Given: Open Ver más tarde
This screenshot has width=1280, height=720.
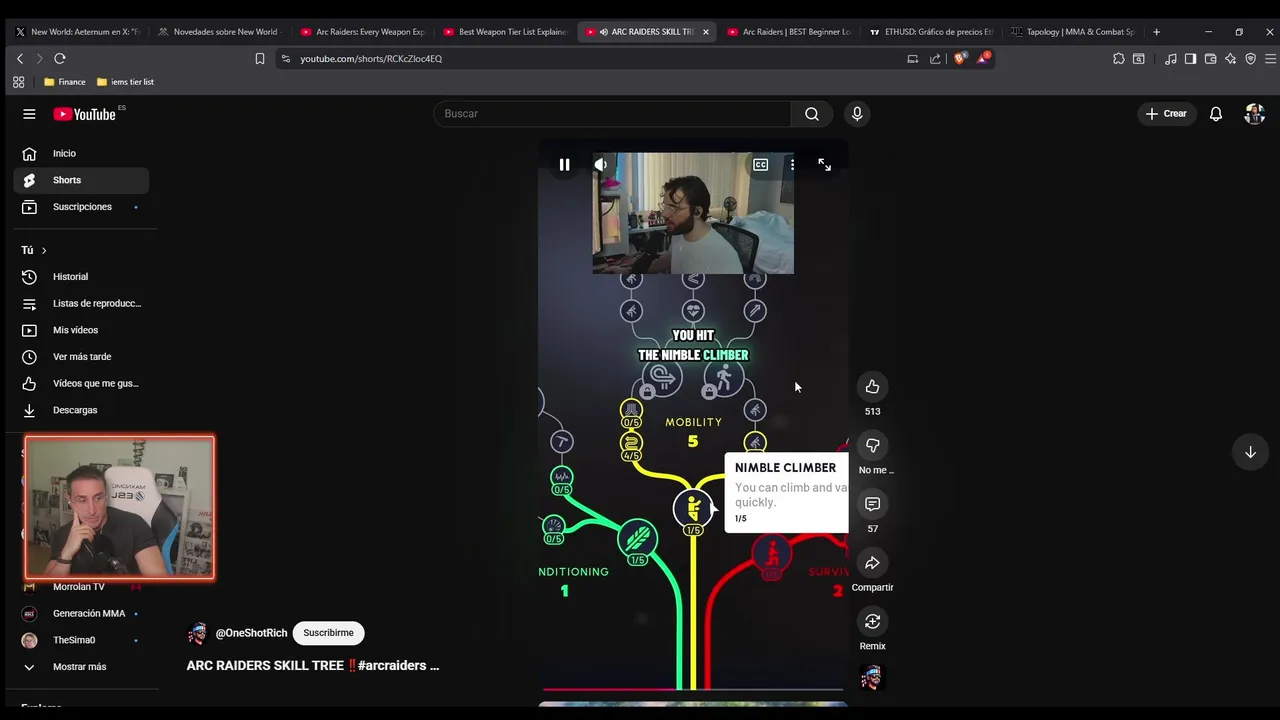Looking at the screenshot, I should [x=81, y=357].
